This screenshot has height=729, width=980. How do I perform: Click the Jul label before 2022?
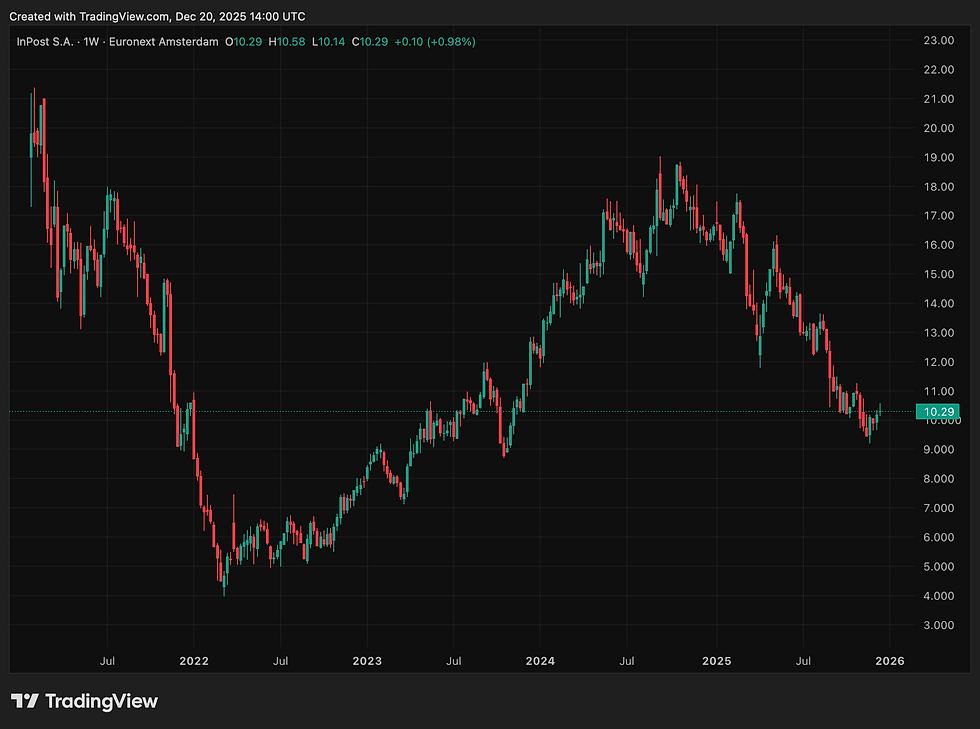tap(108, 661)
